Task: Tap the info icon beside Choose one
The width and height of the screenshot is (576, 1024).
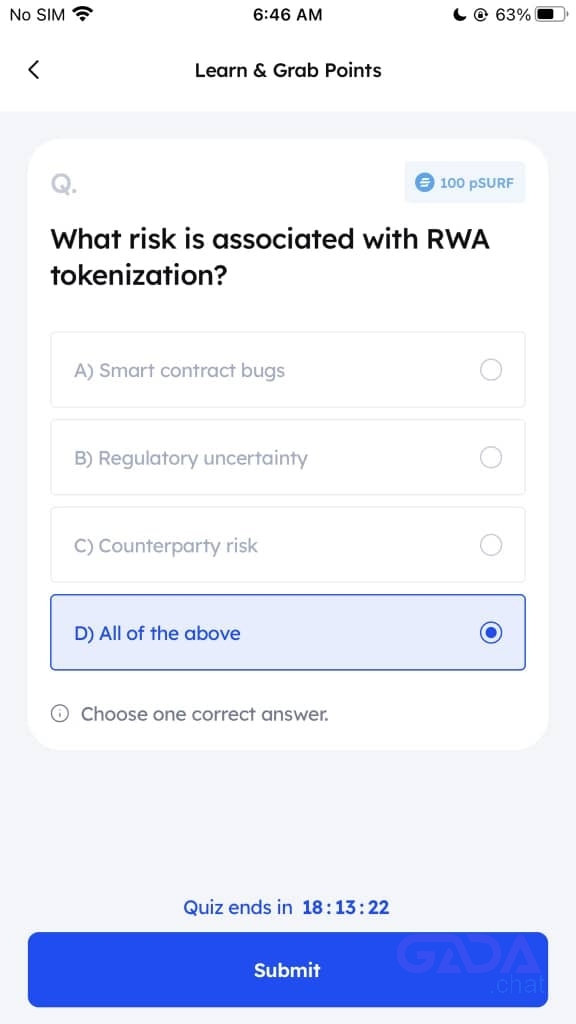Action: point(59,714)
